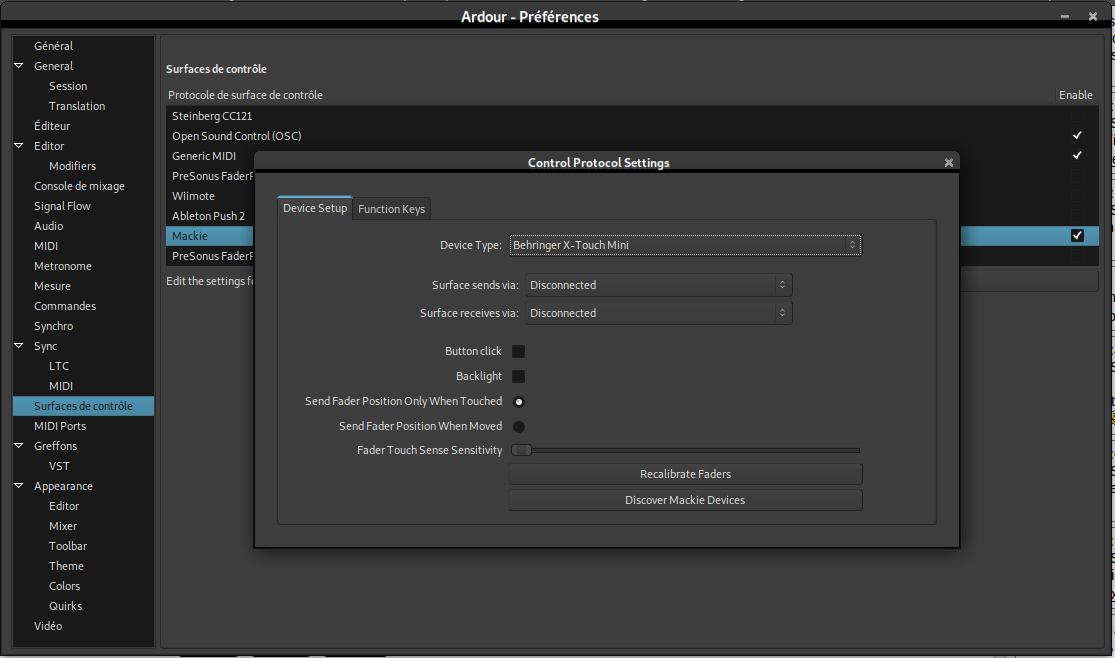Image resolution: width=1115 pixels, height=658 pixels.
Task: Open Vidéo preferences page
Action: click(48, 626)
